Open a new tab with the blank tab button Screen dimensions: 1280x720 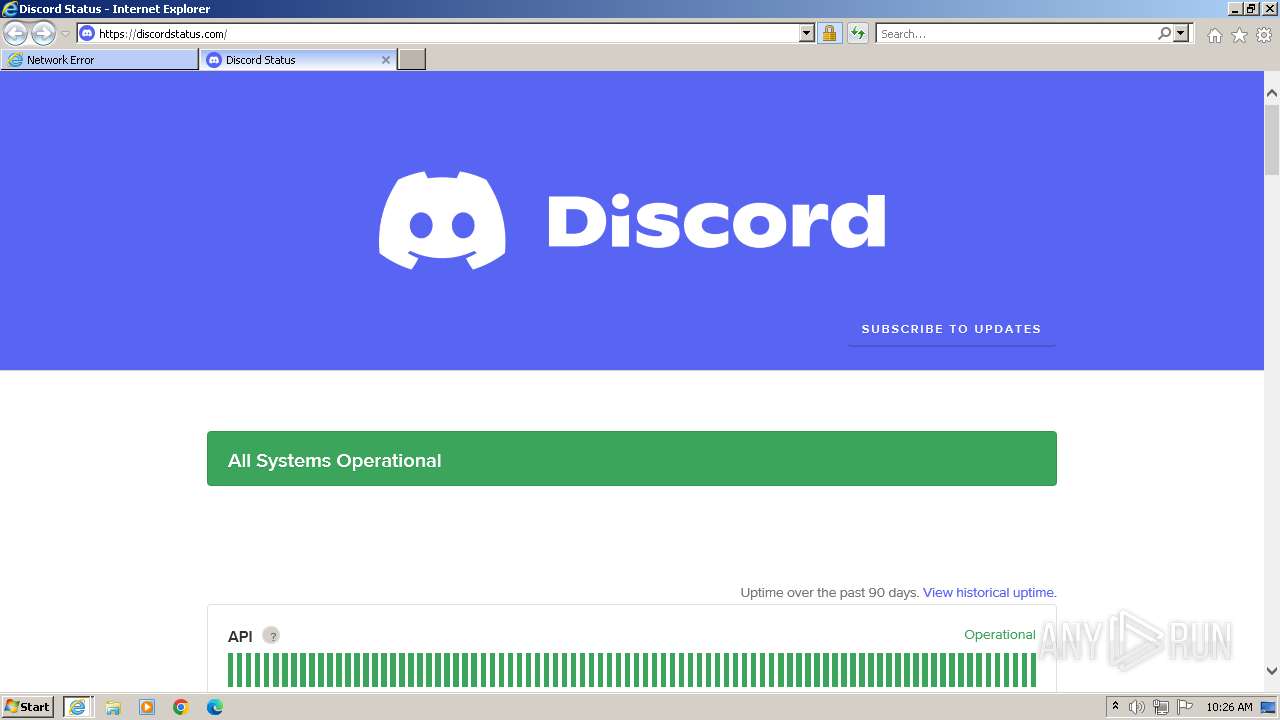click(x=412, y=60)
